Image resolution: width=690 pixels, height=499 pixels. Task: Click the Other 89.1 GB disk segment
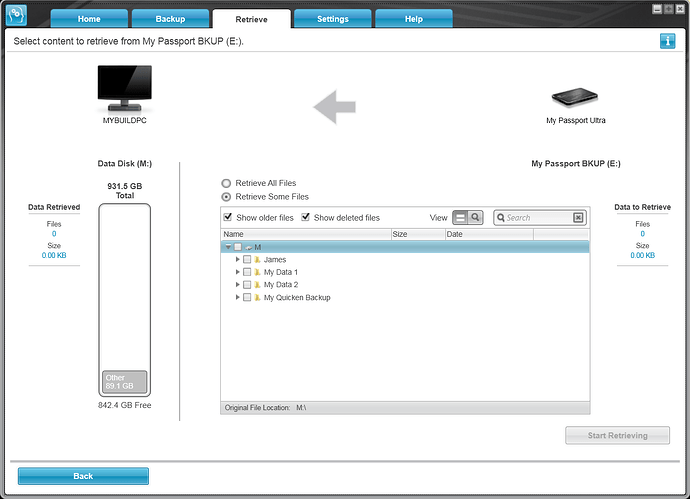tap(125, 382)
